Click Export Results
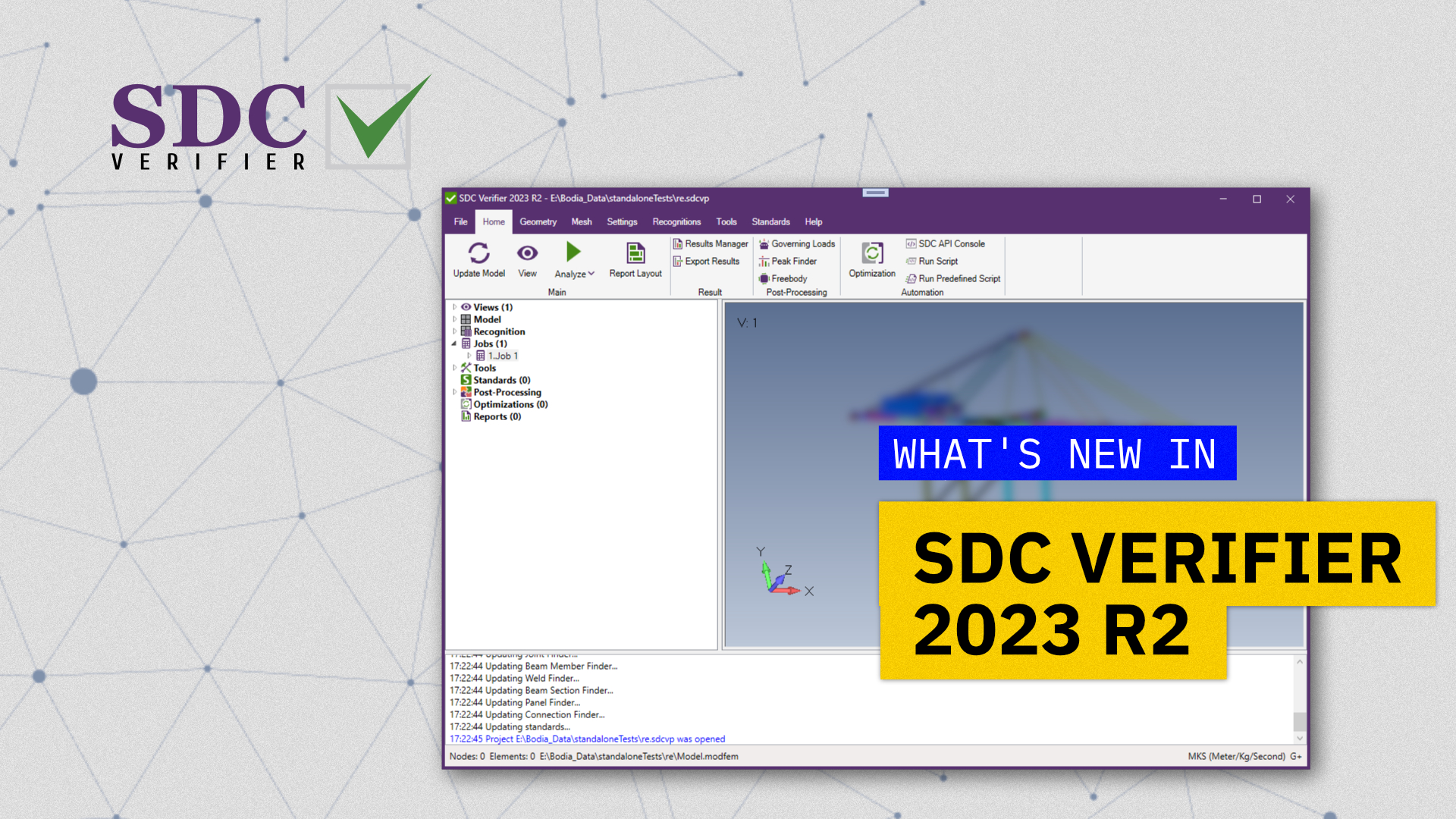This screenshot has height=819, width=1456. [x=706, y=261]
